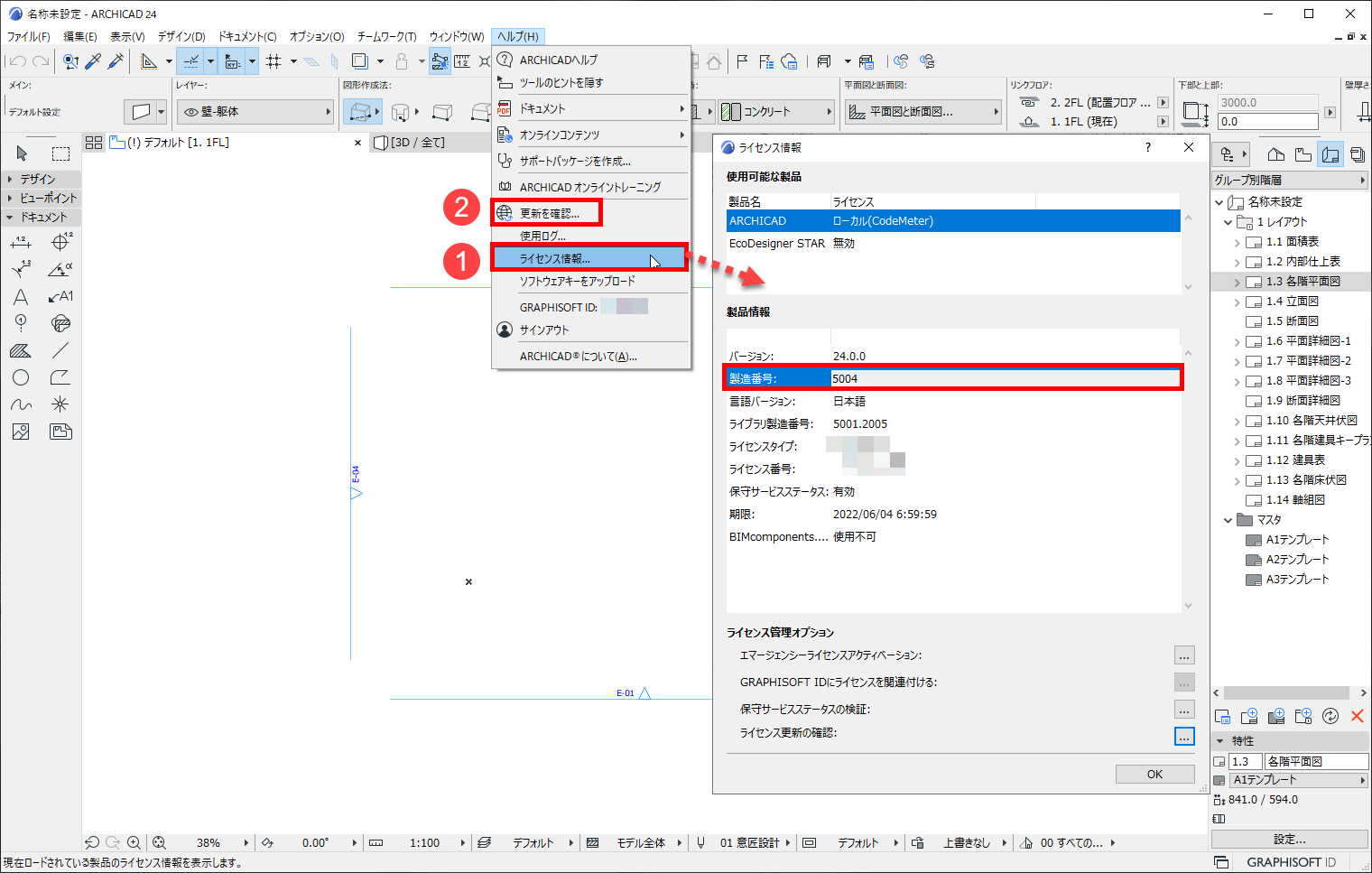Image resolution: width=1372 pixels, height=873 pixels.
Task: Open the ファイル(F) menu
Action: (29, 36)
